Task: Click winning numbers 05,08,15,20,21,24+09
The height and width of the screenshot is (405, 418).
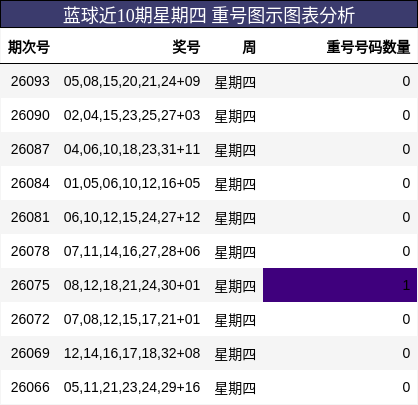Action: [x=132, y=81]
